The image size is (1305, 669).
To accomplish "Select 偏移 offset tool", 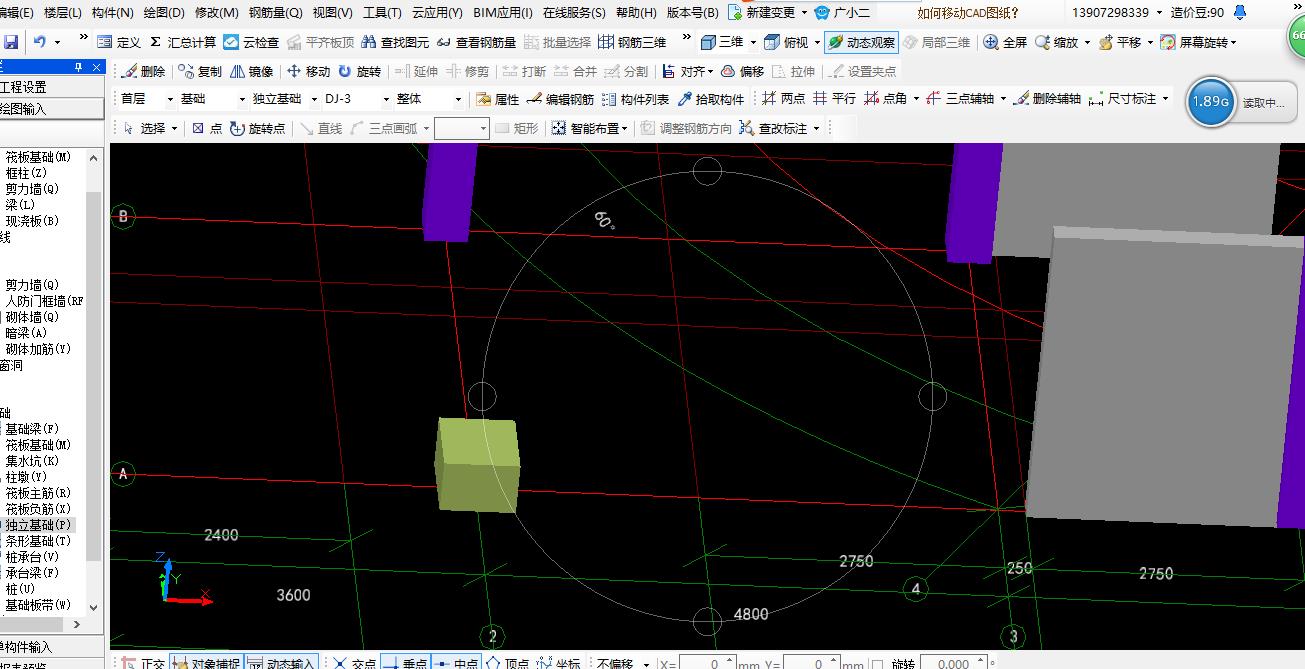I will point(742,71).
